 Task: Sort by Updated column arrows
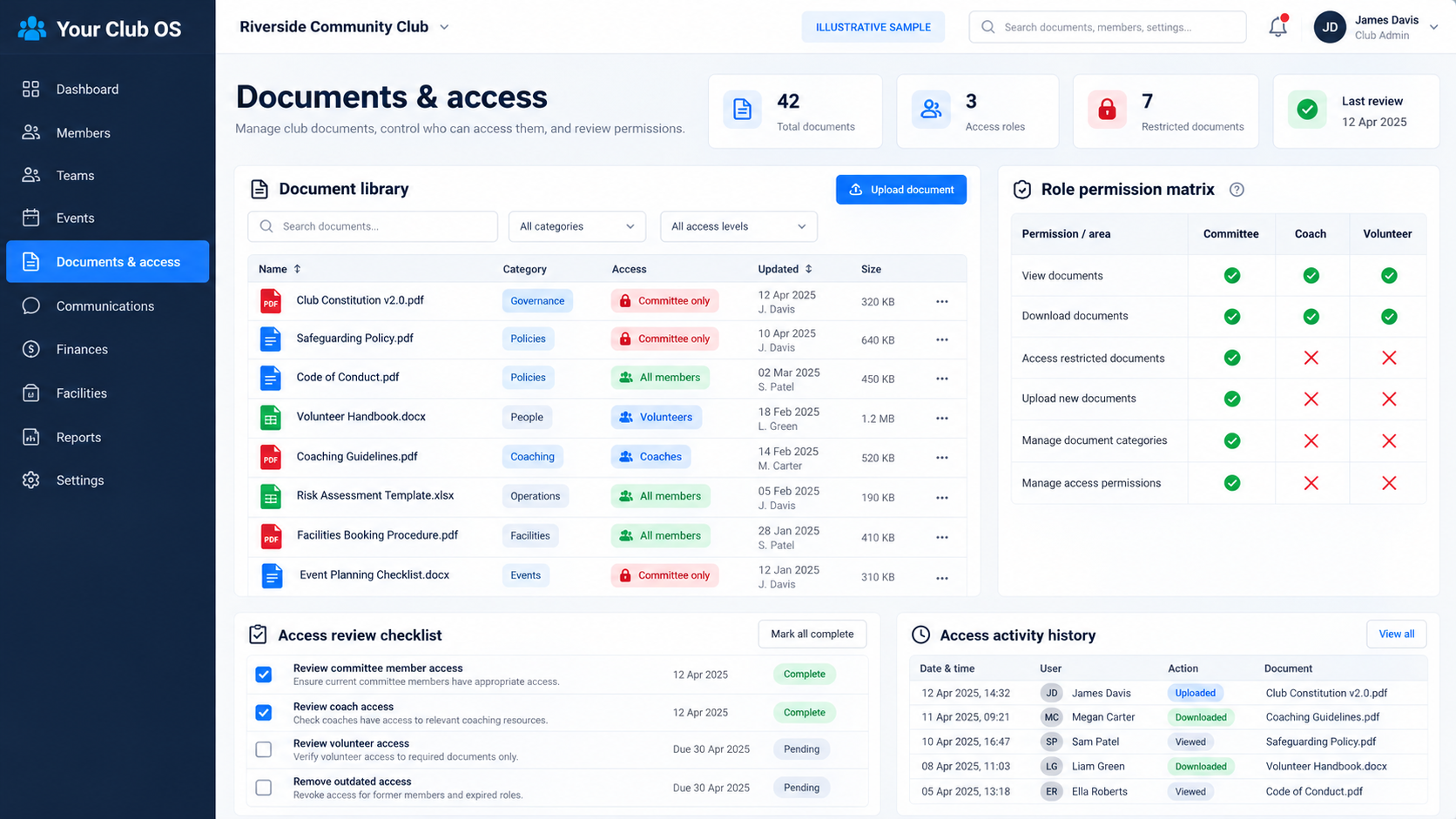click(808, 269)
